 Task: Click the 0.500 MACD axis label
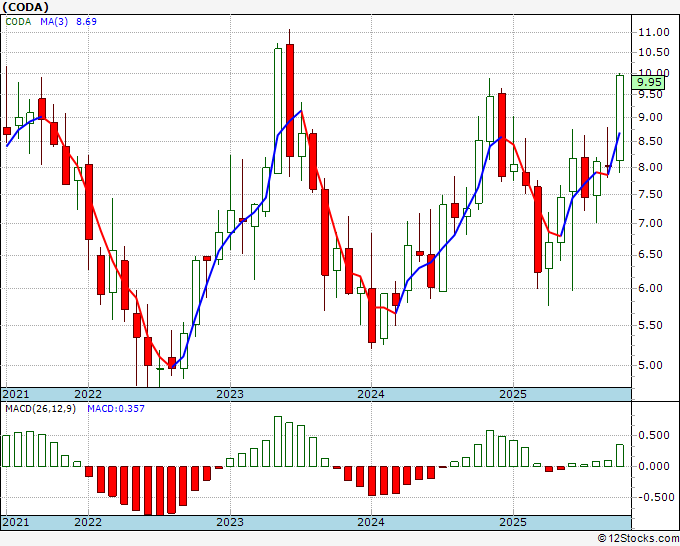(x=654, y=435)
